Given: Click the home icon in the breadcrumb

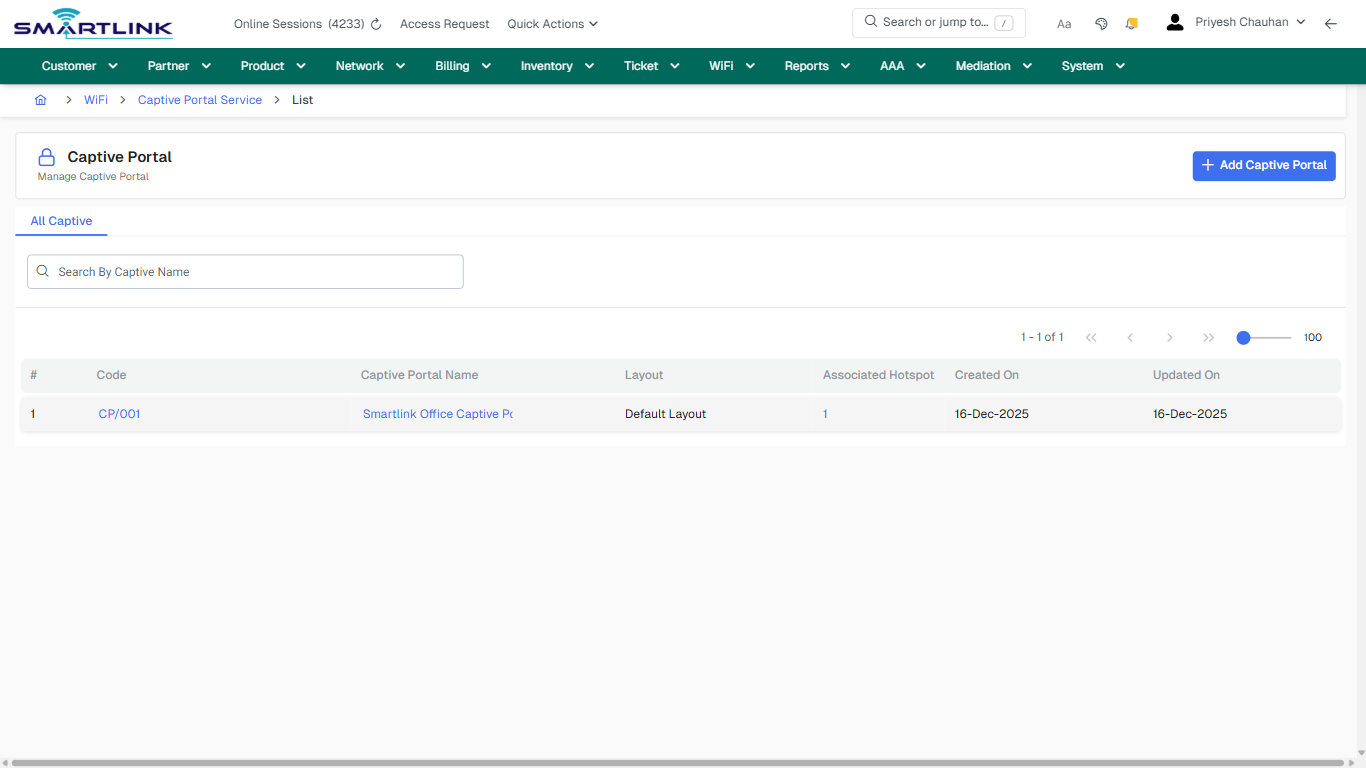Looking at the screenshot, I should 40,100.
